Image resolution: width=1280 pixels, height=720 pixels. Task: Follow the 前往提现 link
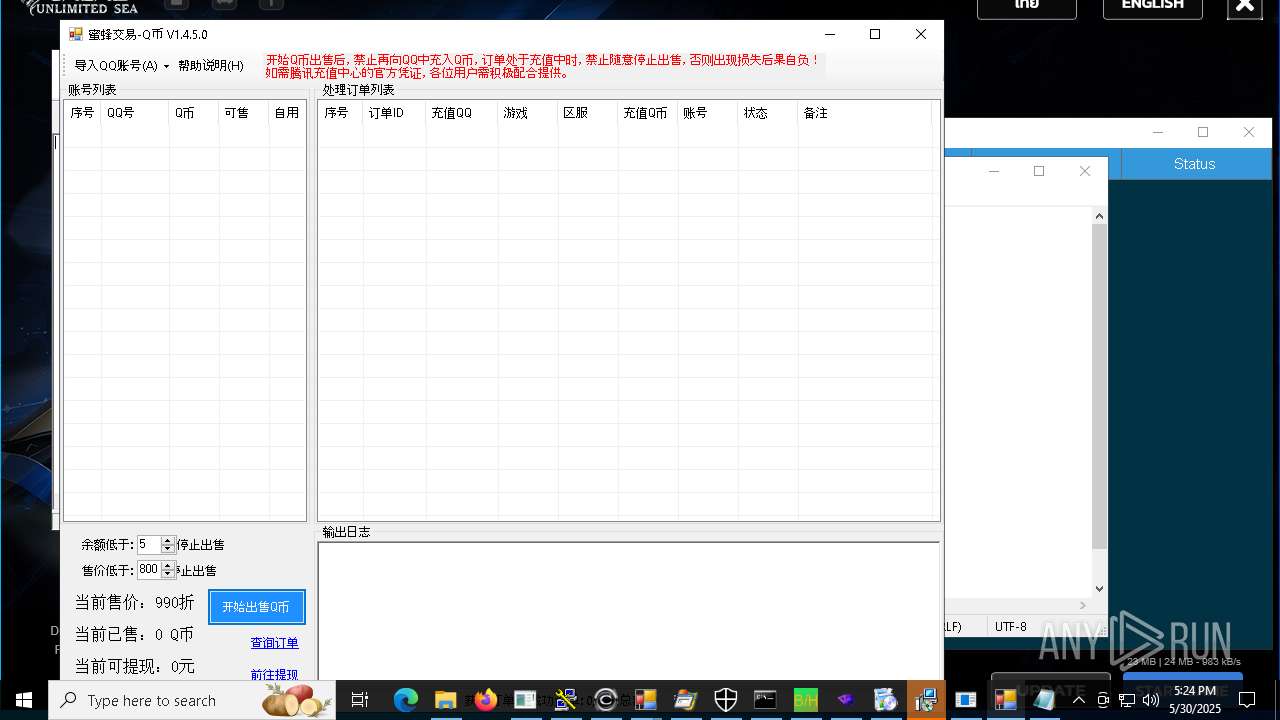pyautogui.click(x=274, y=675)
